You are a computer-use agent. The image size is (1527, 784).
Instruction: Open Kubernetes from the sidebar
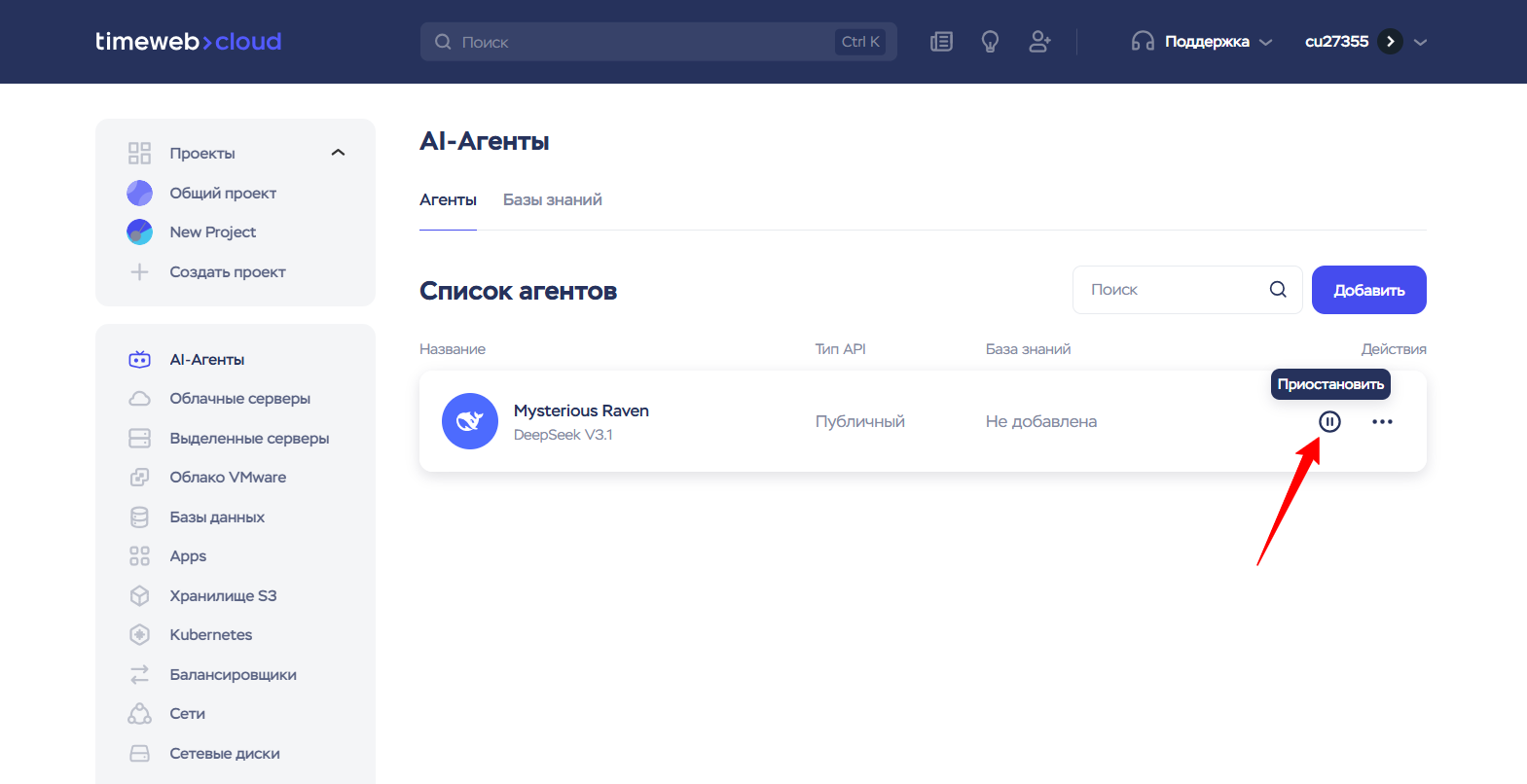[x=210, y=635]
